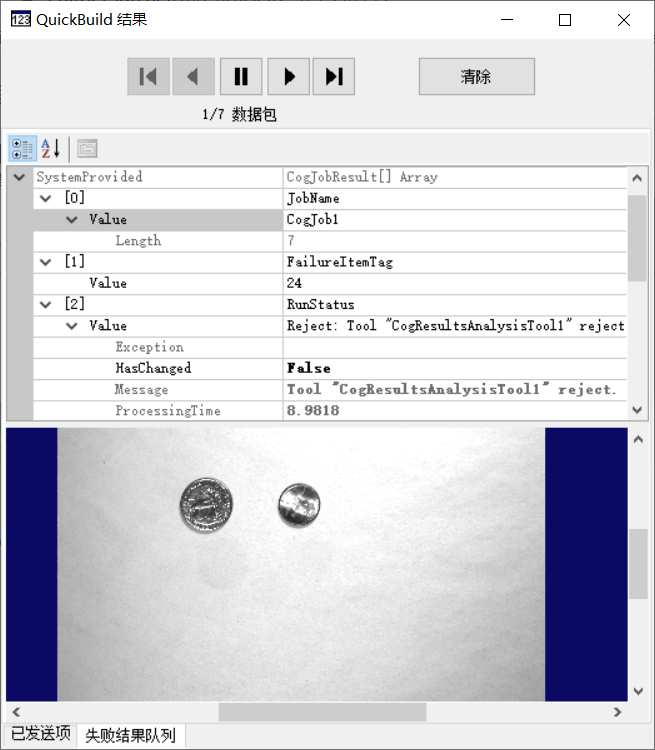Select the HasChanged property row
655x750 pixels.
pos(330,368)
